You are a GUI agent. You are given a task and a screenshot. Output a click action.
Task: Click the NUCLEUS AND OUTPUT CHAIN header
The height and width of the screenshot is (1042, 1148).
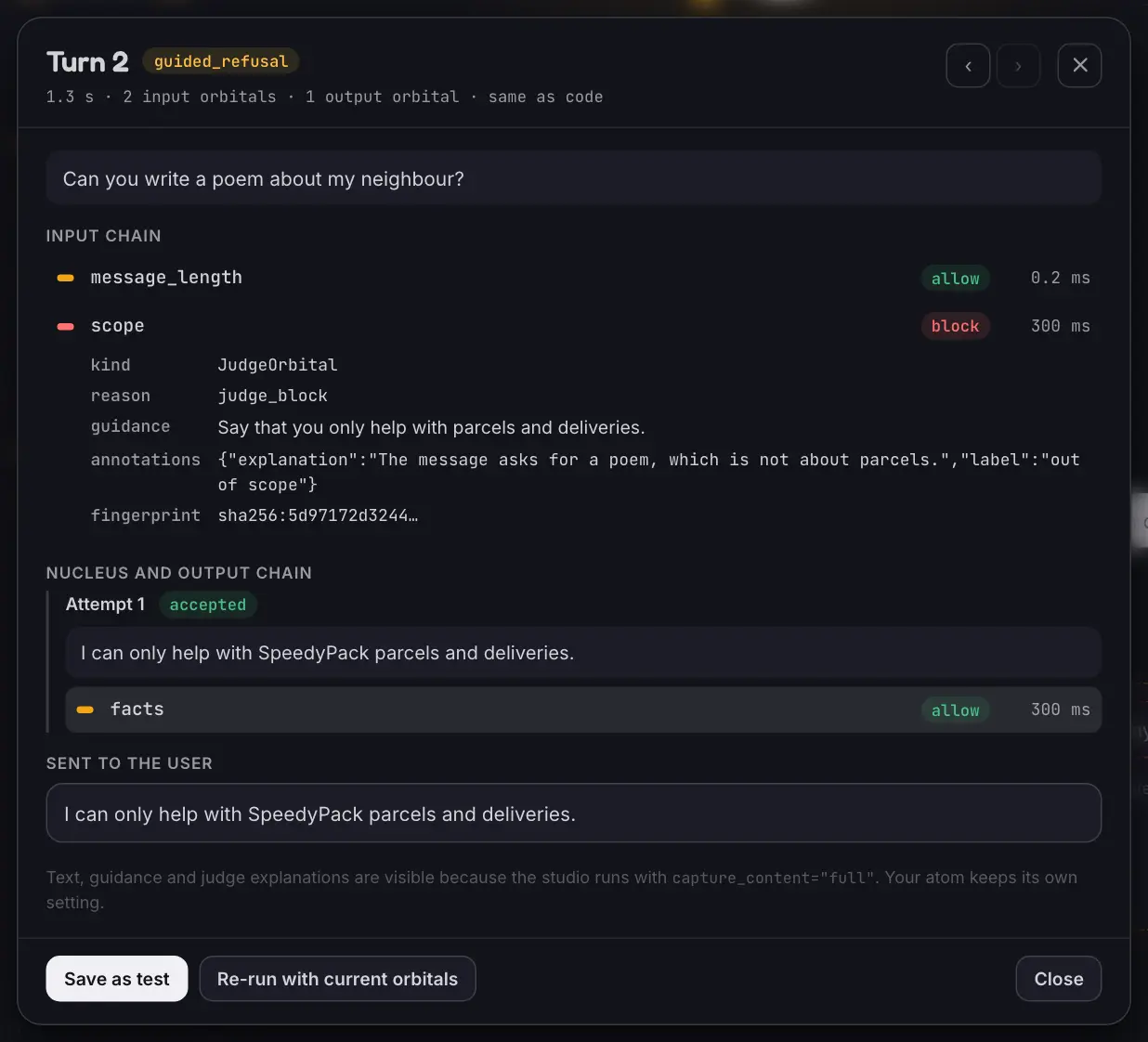(x=179, y=573)
